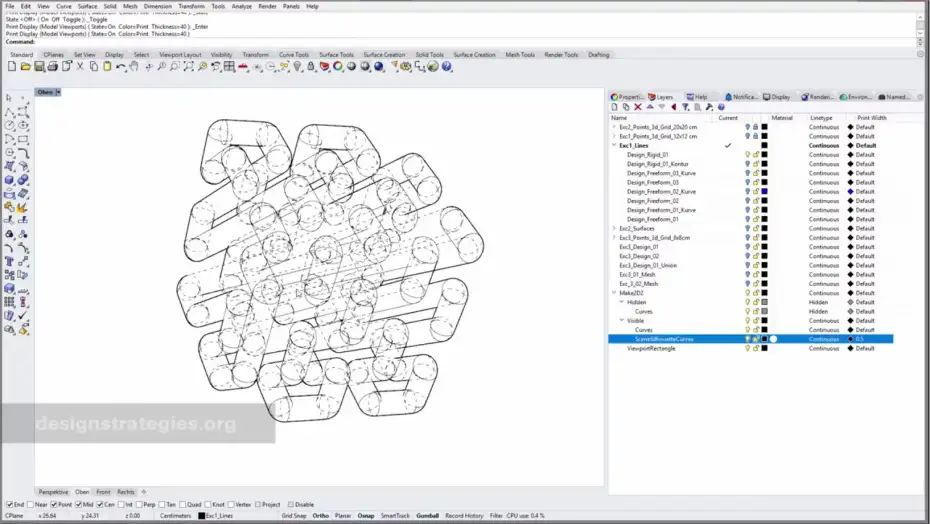Open the Oben viewport title dropdown arrow
The image size is (930, 524).
58,92
